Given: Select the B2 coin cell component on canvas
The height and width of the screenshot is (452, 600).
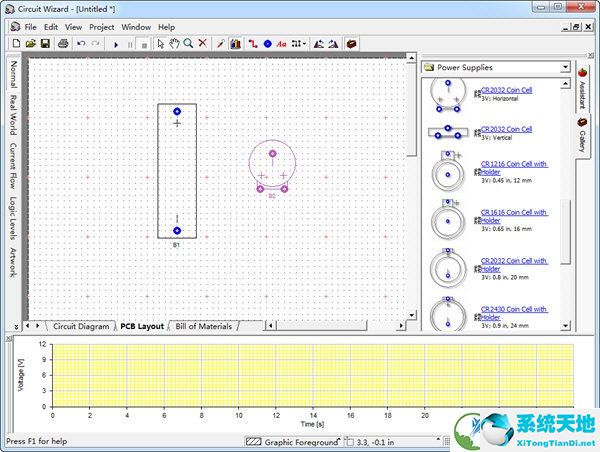Looking at the screenshot, I should pos(272,166).
